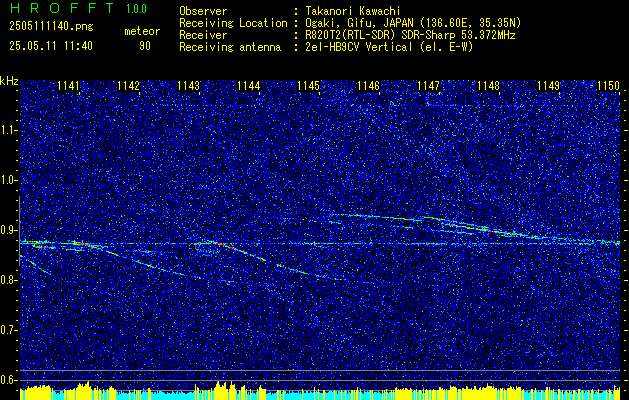Viewport: 629px width, 400px height.
Task: Click the 0.8 kHz axis label
Action: click(9, 280)
